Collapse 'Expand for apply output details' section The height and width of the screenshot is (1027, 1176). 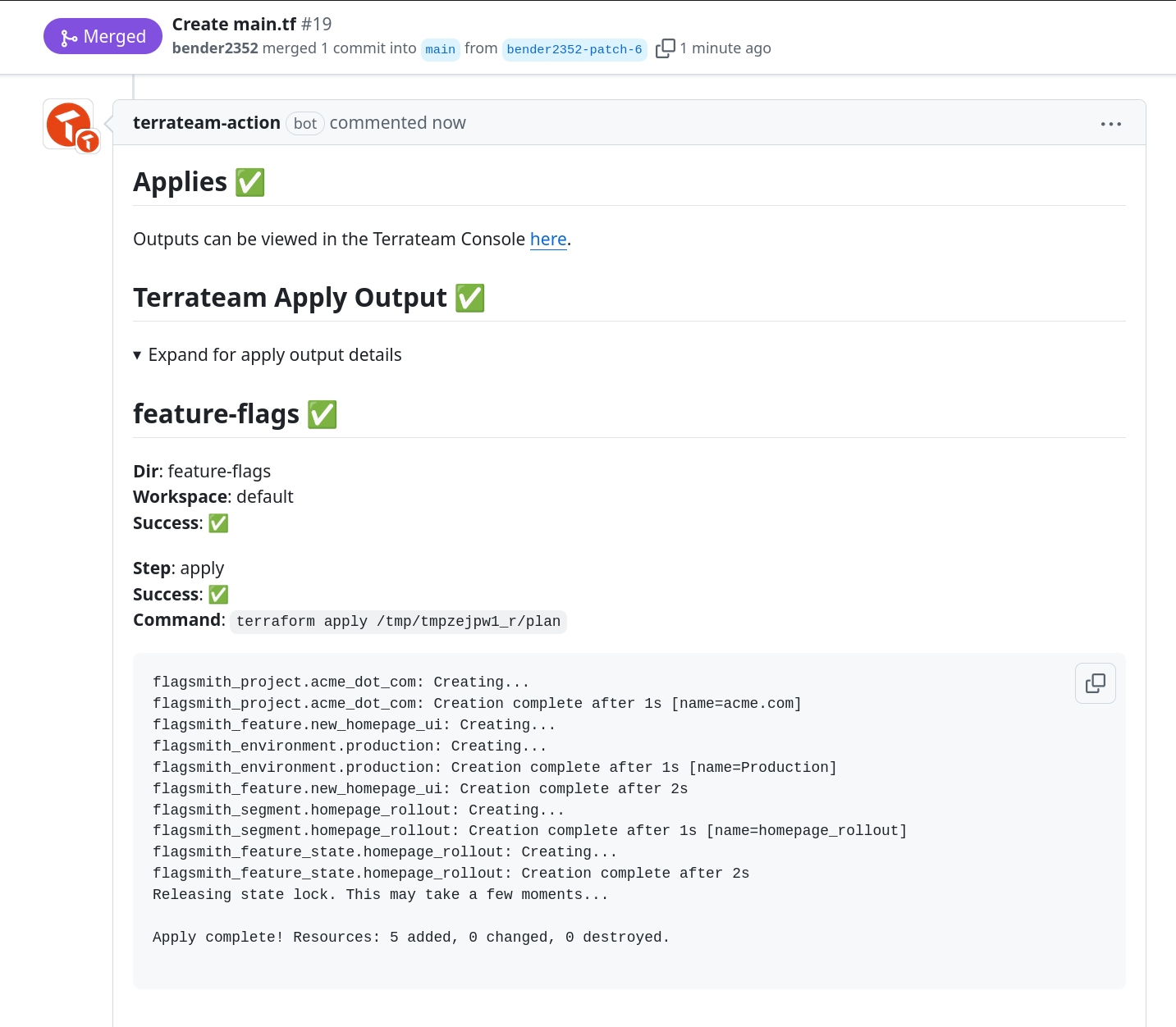(268, 354)
